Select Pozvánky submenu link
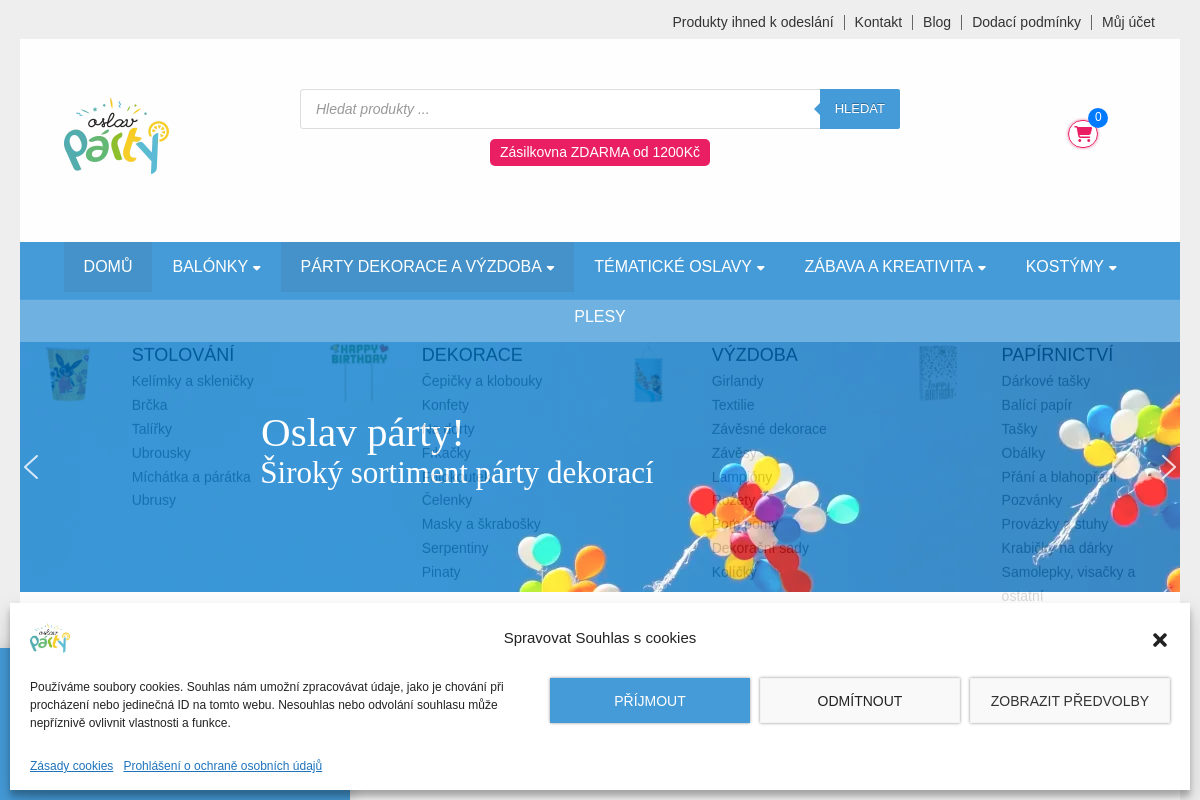The width and height of the screenshot is (1200, 800). pos(1032,500)
